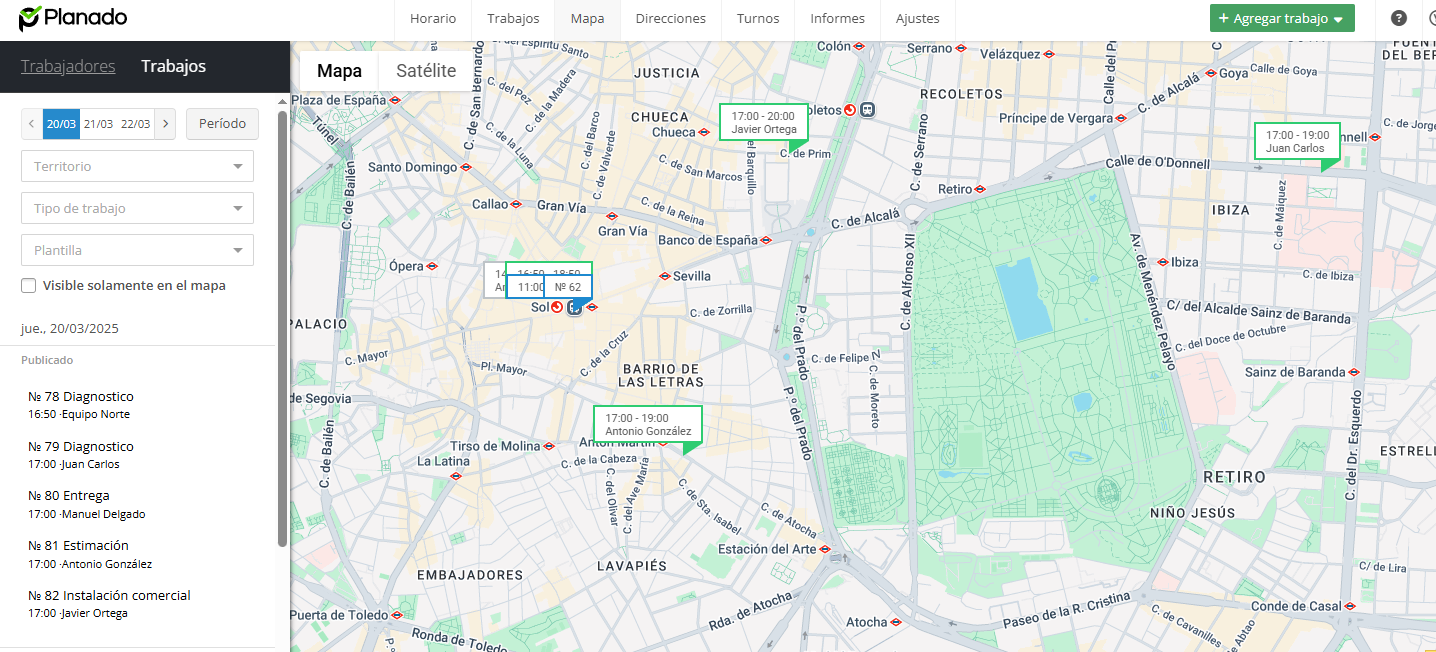Click the Retiro metro icon
The height and width of the screenshot is (652, 1436).
980,189
